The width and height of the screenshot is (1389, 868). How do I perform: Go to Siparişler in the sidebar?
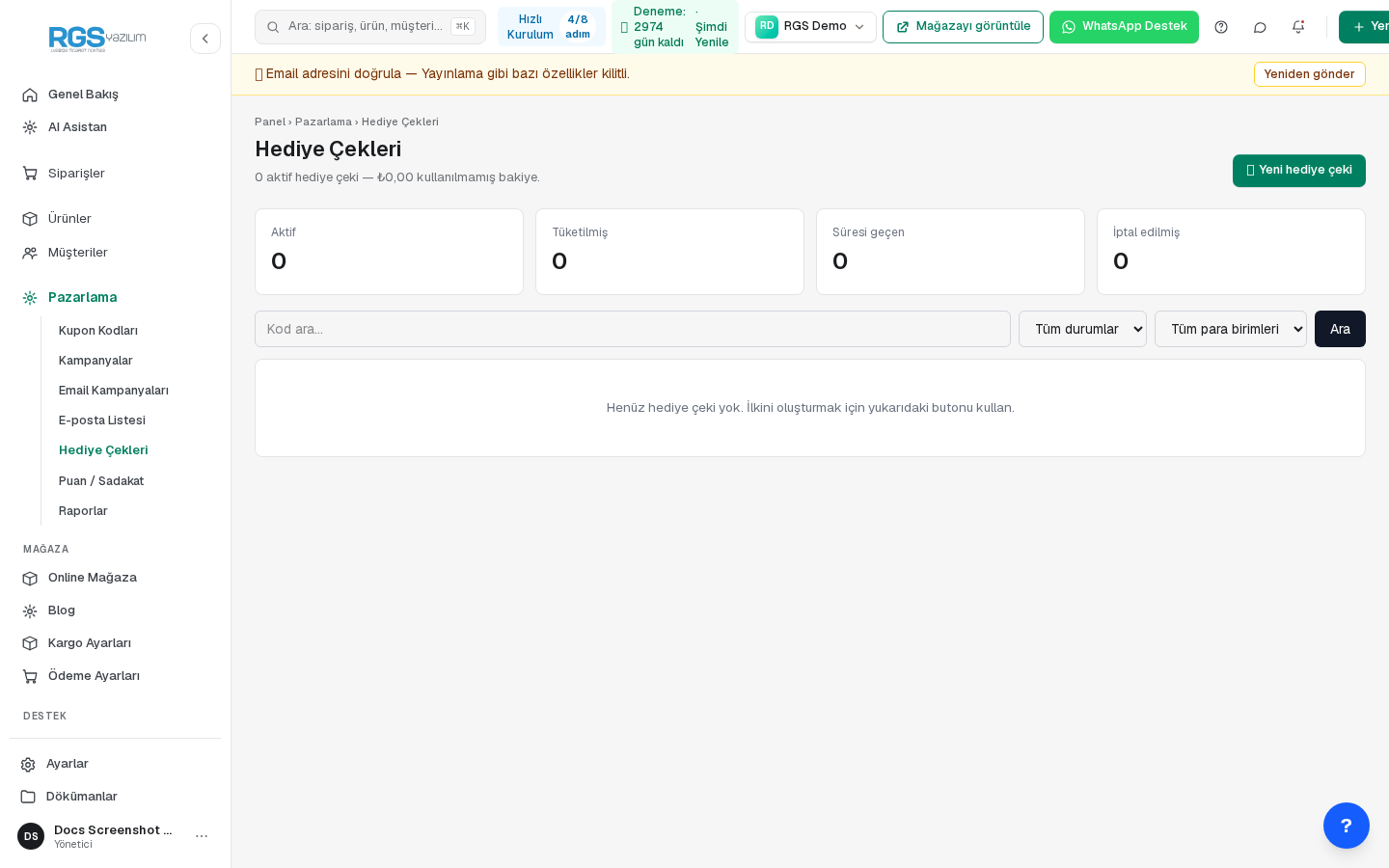[116, 174]
